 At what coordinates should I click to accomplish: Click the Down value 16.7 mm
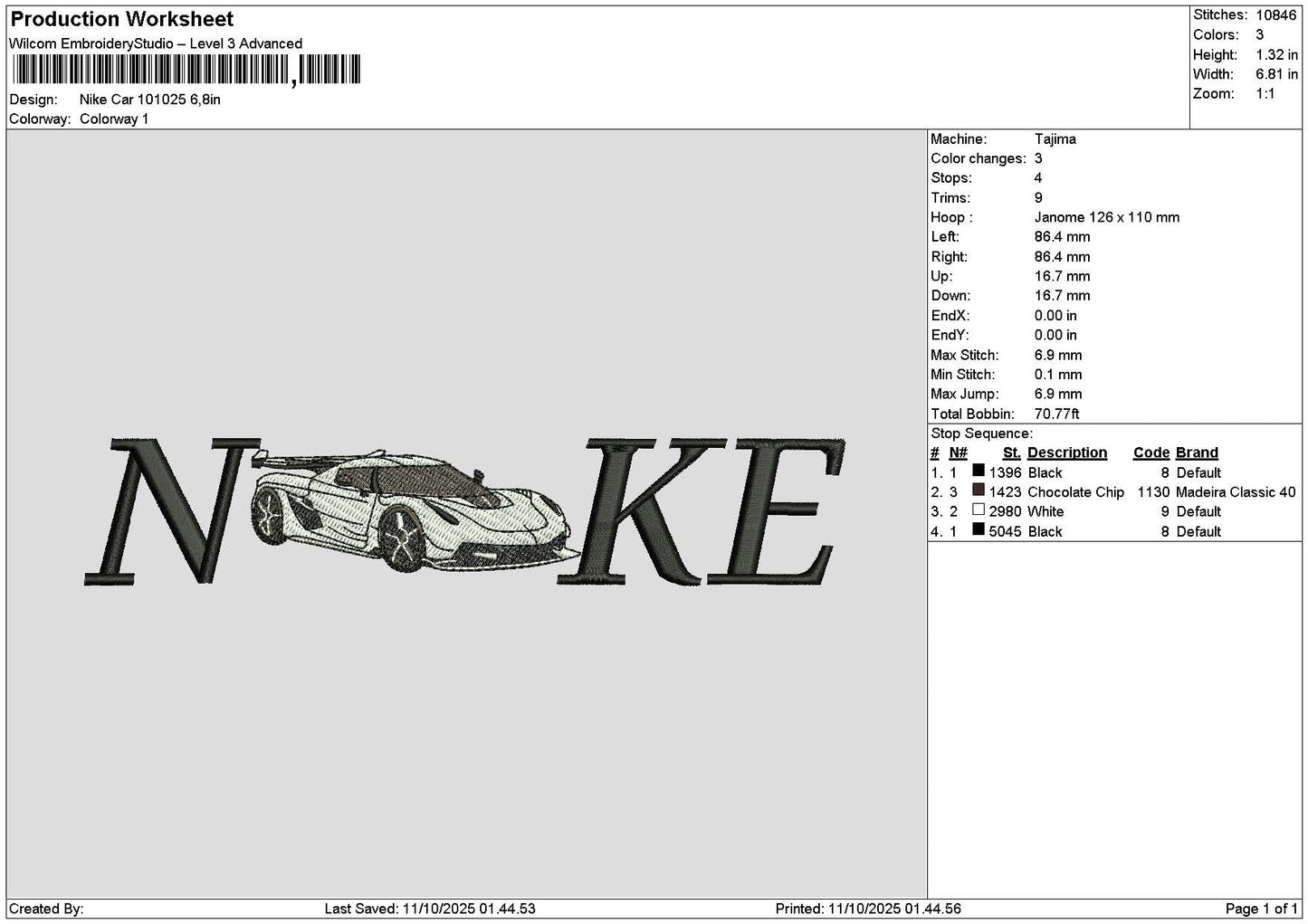tap(1063, 296)
